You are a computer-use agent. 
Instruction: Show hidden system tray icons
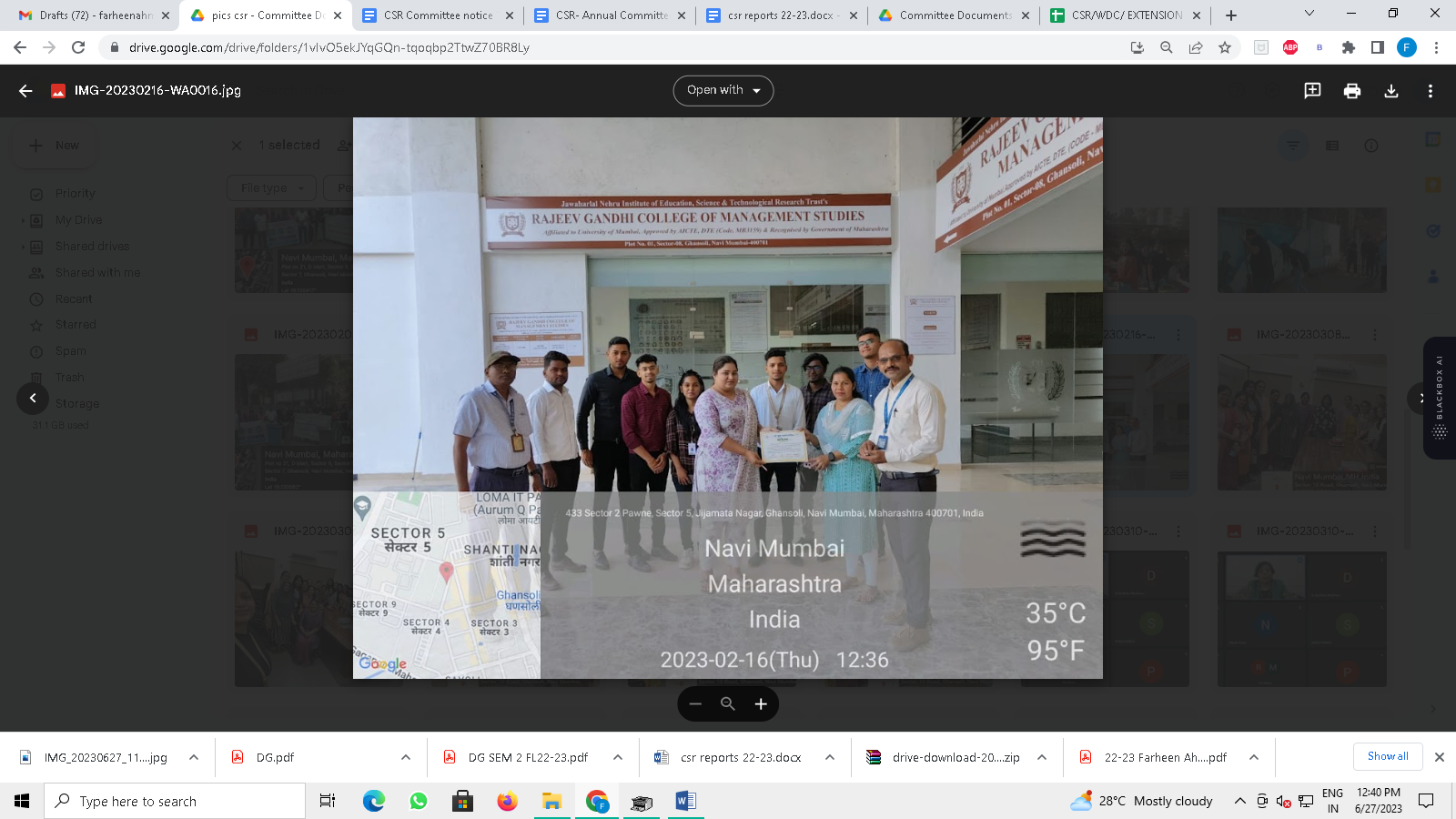(x=1239, y=801)
